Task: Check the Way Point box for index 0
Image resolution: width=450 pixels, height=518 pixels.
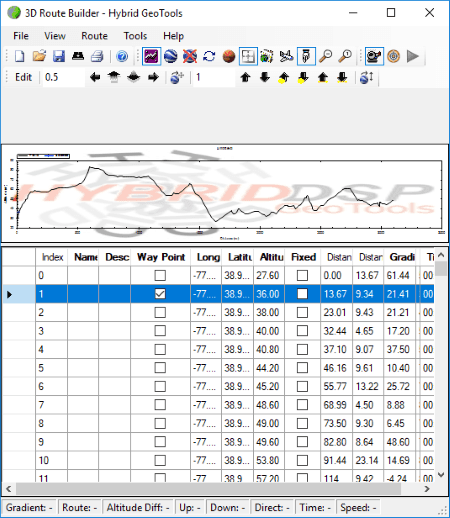Action: pyautogui.click(x=160, y=275)
